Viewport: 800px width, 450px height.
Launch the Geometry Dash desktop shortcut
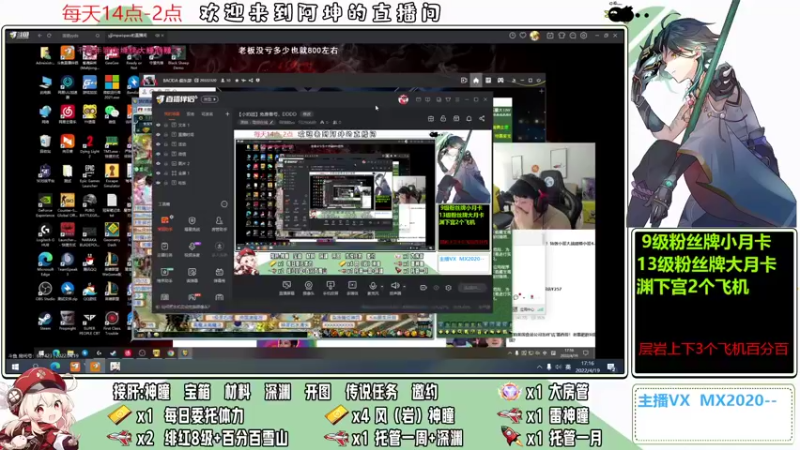click(x=111, y=233)
